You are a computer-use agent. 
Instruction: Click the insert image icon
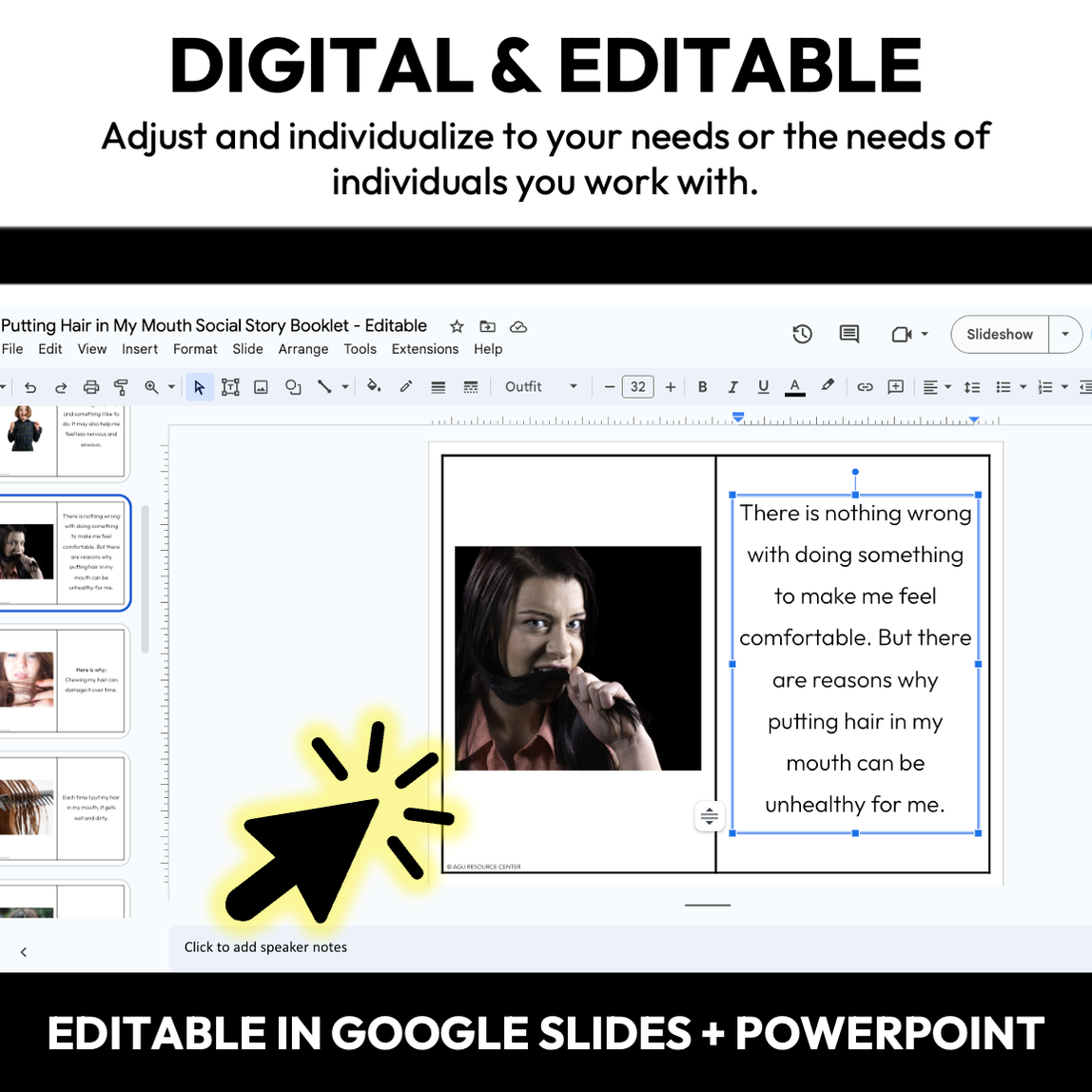click(x=261, y=387)
